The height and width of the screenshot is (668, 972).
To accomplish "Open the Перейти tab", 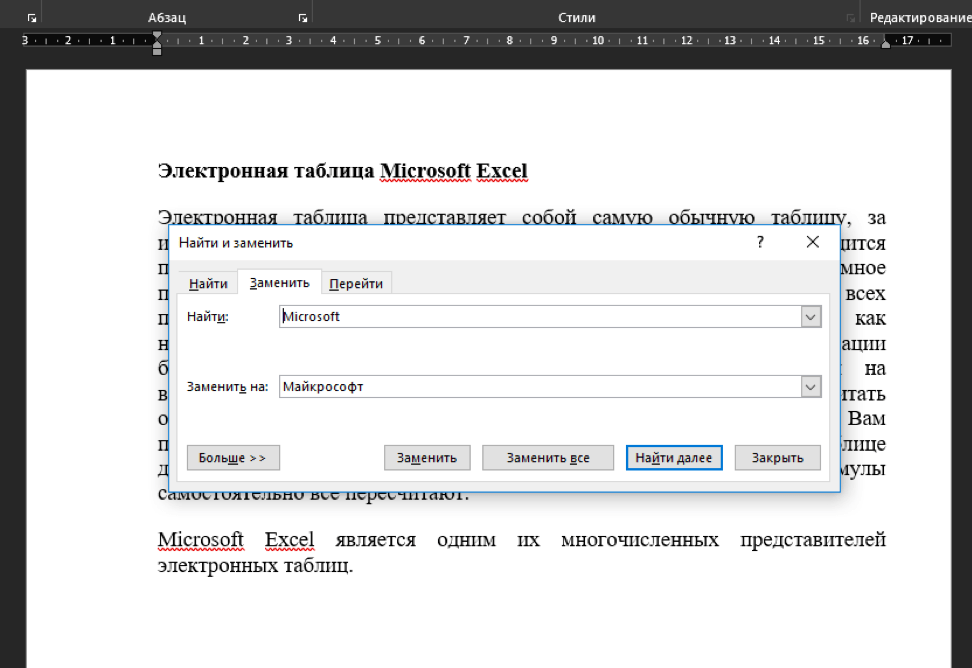I will pos(356,283).
